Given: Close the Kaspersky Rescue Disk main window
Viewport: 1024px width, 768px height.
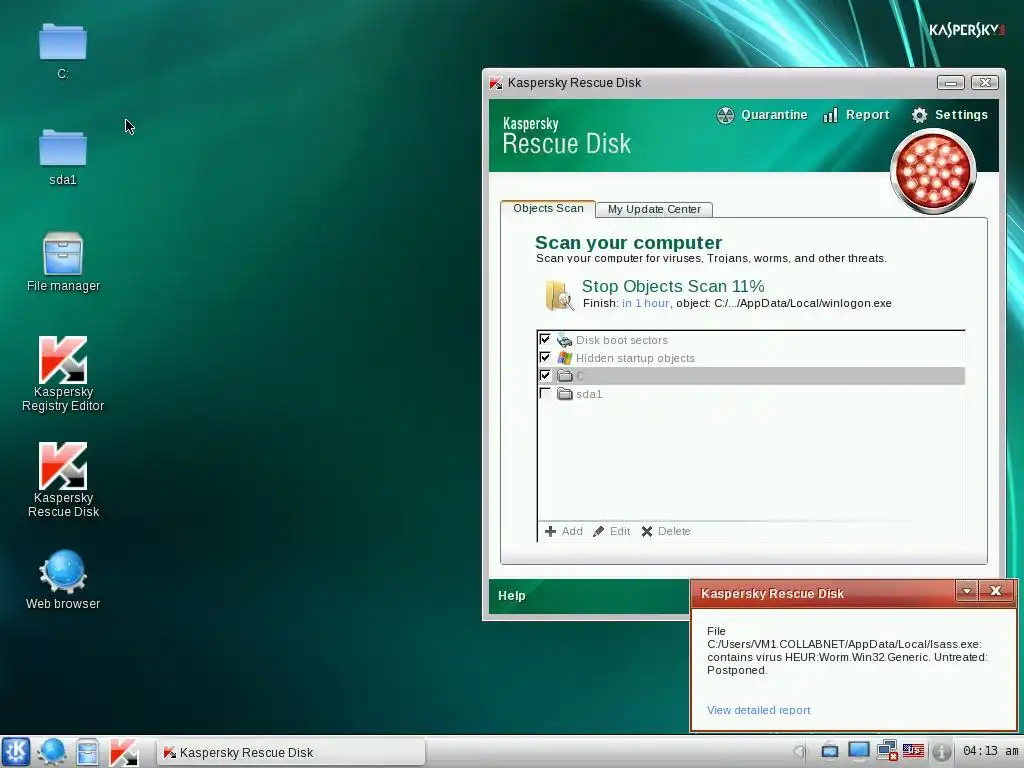Looking at the screenshot, I should (985, 82).
